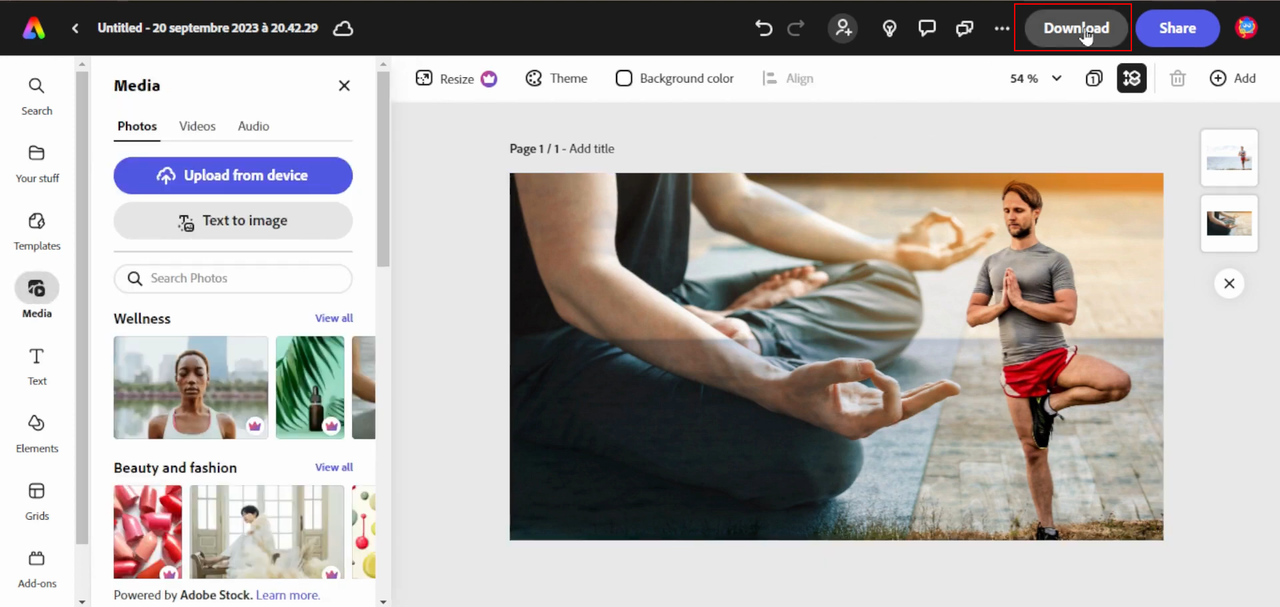Select the first layer thumbnail with standing man
Screen dimensions: 1280x607
coord(1229,158)
